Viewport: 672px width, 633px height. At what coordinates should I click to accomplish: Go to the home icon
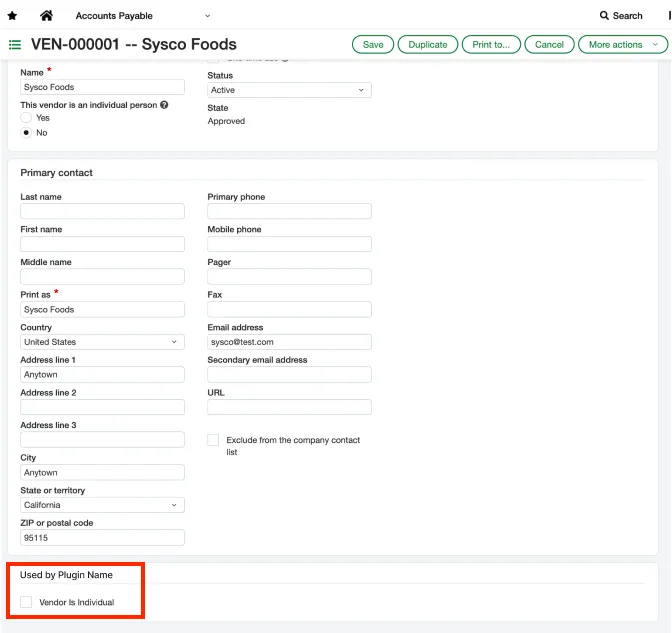click(46, 15)
